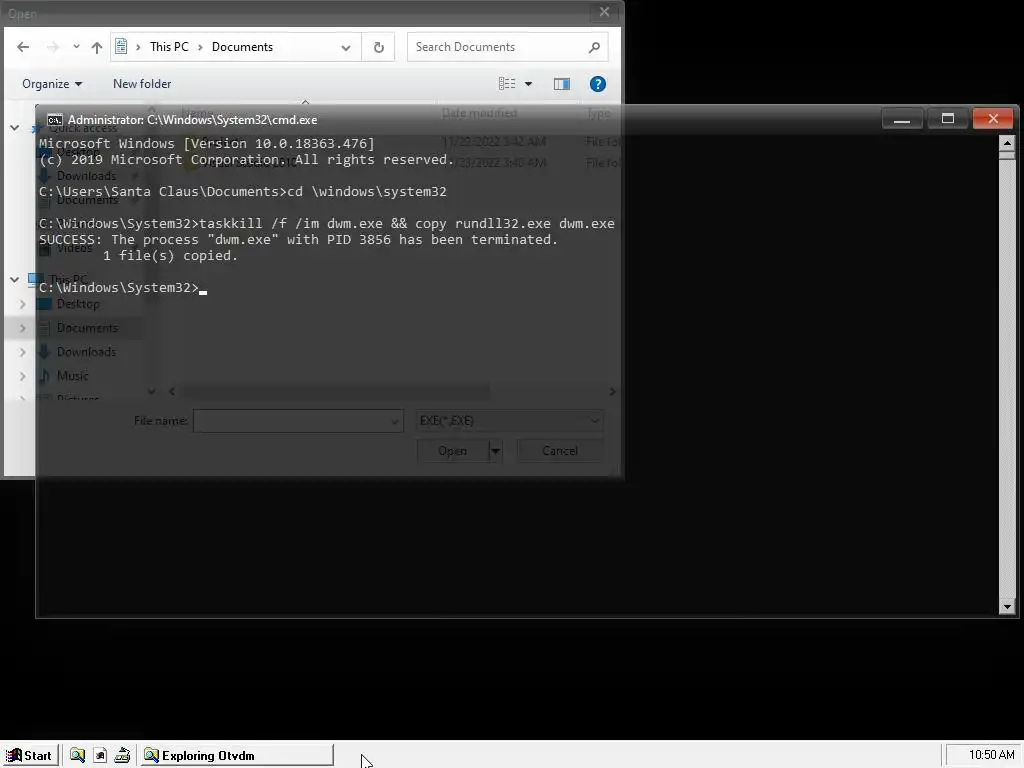Click the document icon in address bar
The height and width of the screenshot is (768, 1024).
tap(121, 46)
